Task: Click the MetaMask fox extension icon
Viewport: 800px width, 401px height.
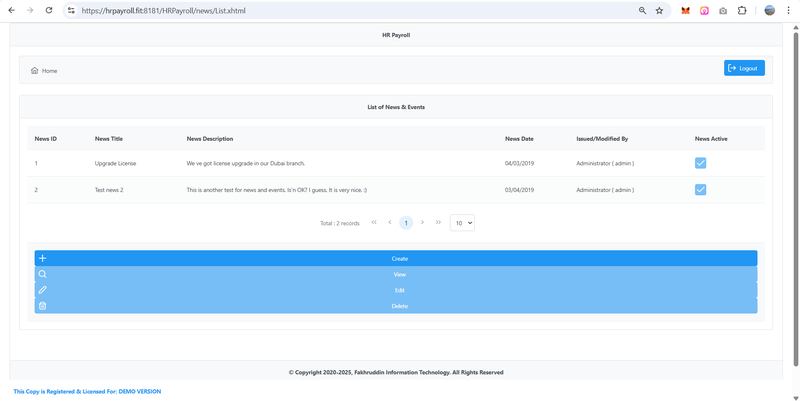Action: pos(685,11)
